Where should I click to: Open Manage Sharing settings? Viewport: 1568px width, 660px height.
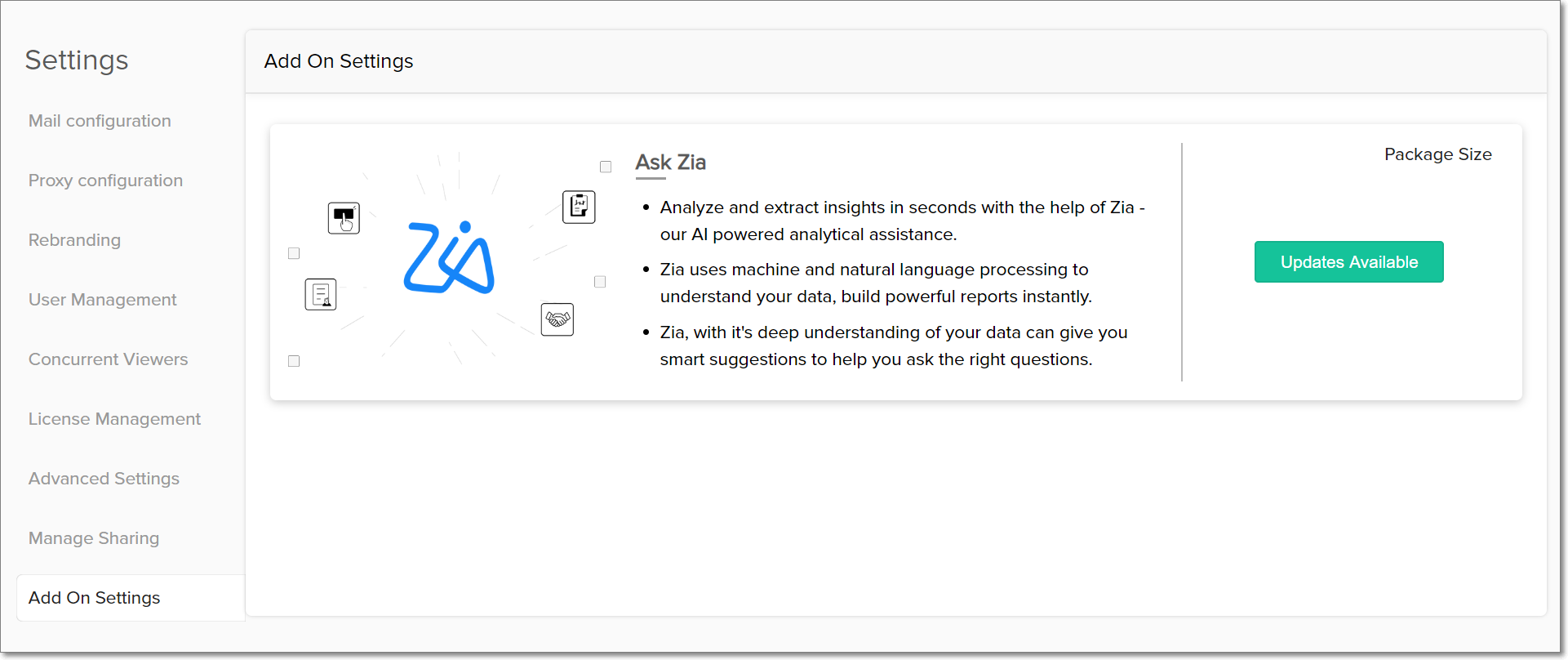click(x=94, y=538)
